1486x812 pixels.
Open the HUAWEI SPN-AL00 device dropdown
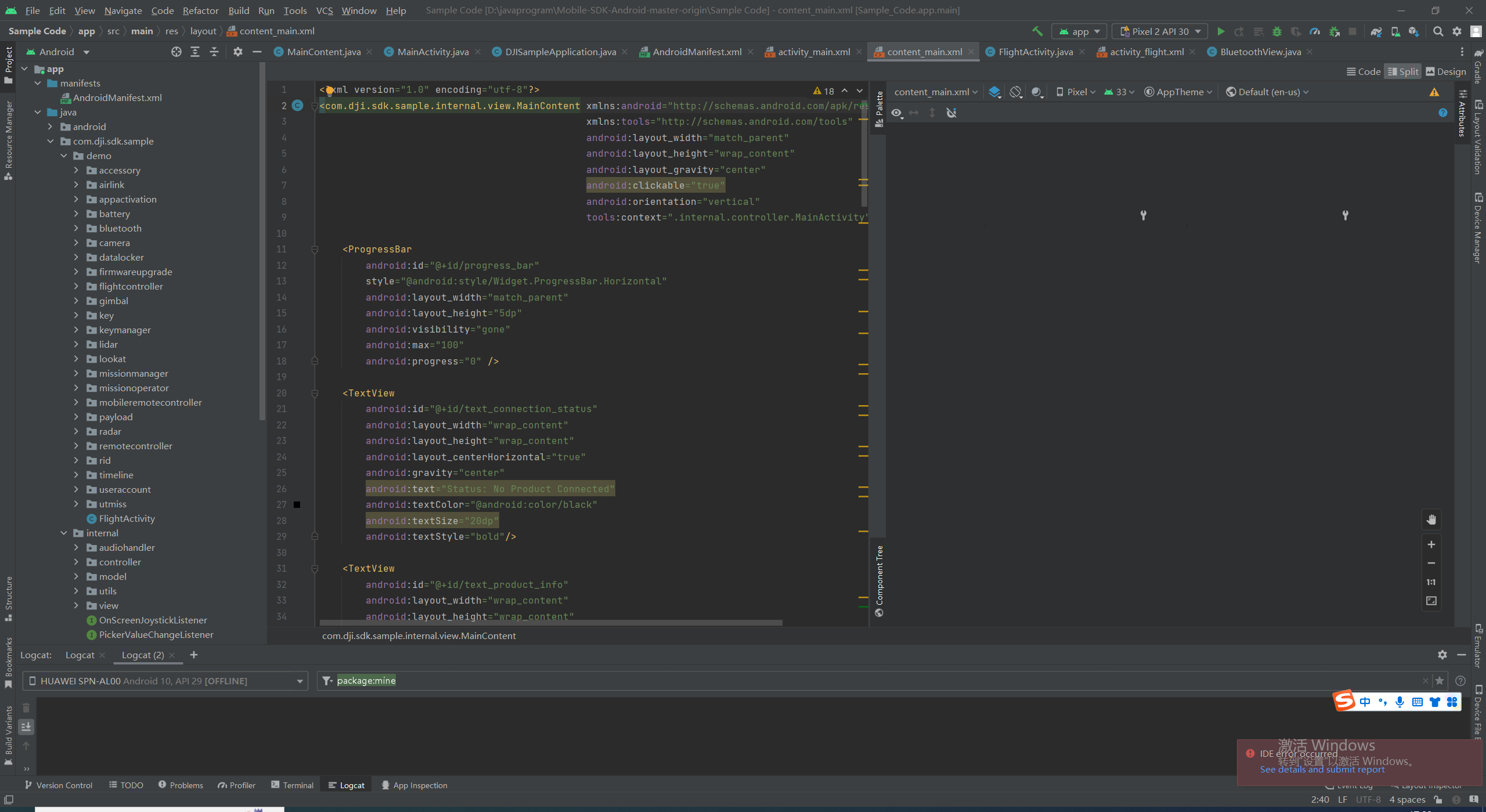coord(165,681)
